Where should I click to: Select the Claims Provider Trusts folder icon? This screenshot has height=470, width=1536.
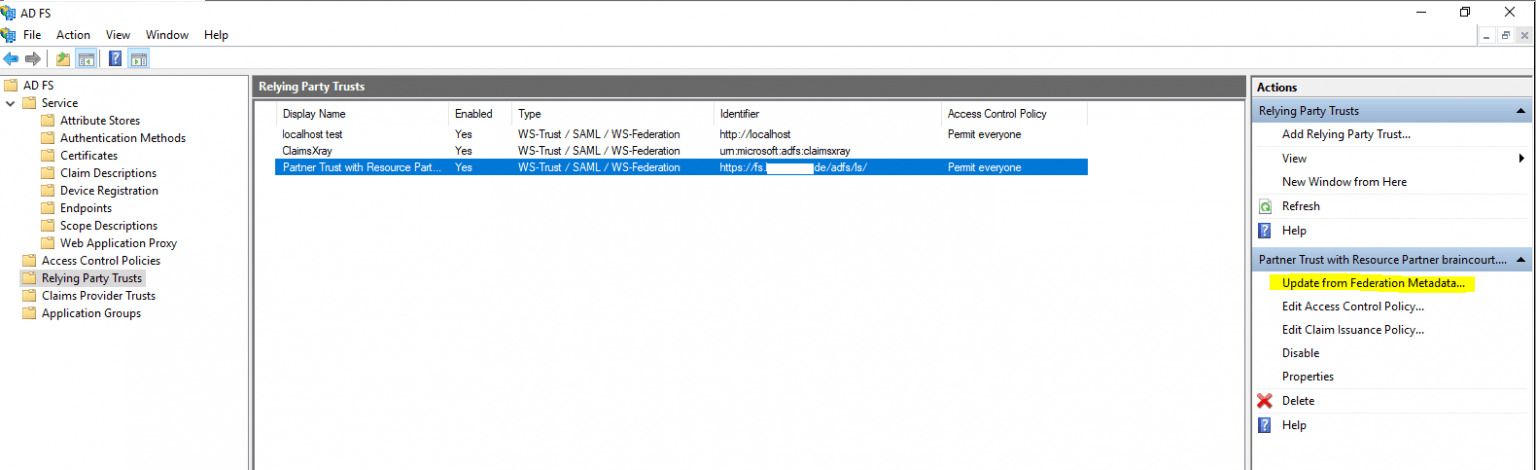pos(29,296)
